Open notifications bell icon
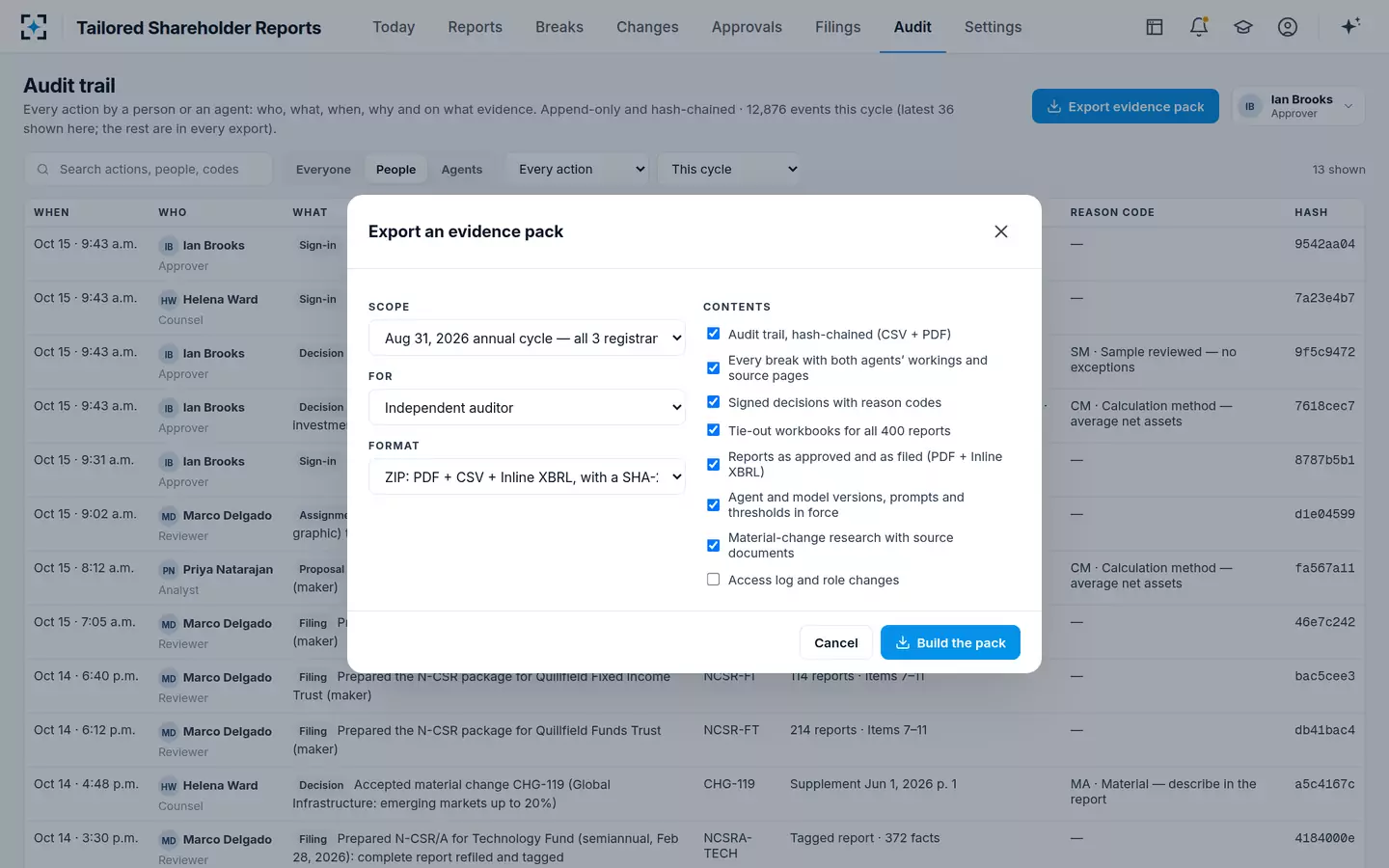Image resolution: width=1389 pixels, height=868 pixels. 1199,27
